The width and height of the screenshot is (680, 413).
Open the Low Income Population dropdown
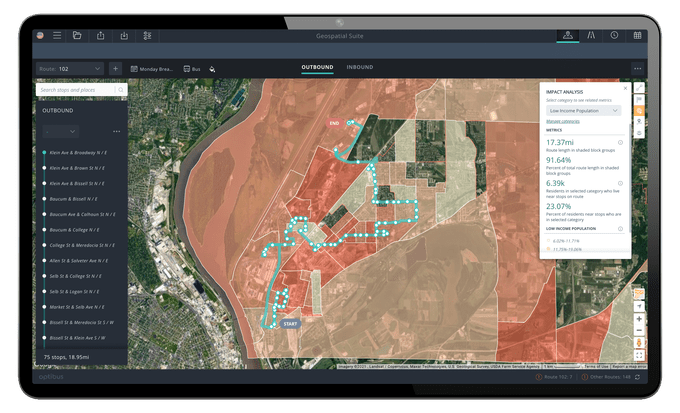(x=583, y=110)
